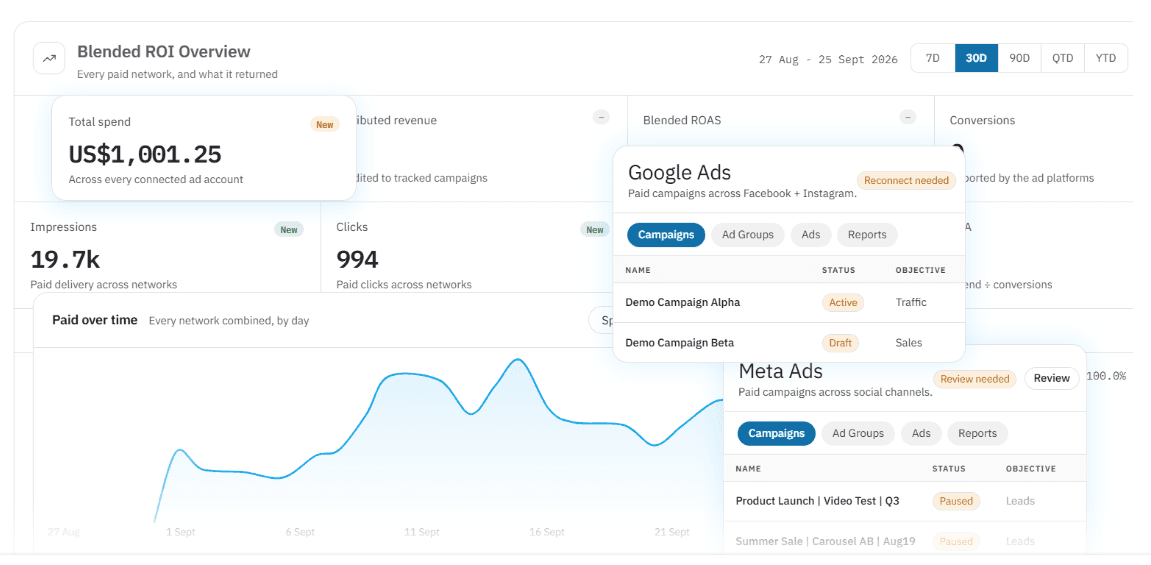Click the Conversions card label

[x=982, y=120]
